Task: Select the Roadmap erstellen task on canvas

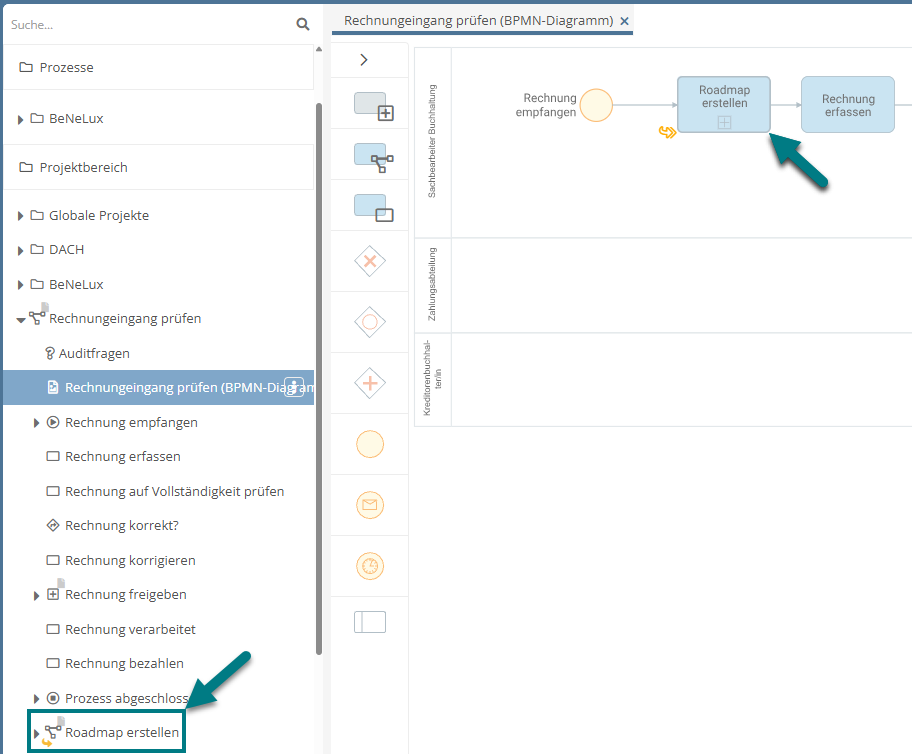Action: coord(724,105)
